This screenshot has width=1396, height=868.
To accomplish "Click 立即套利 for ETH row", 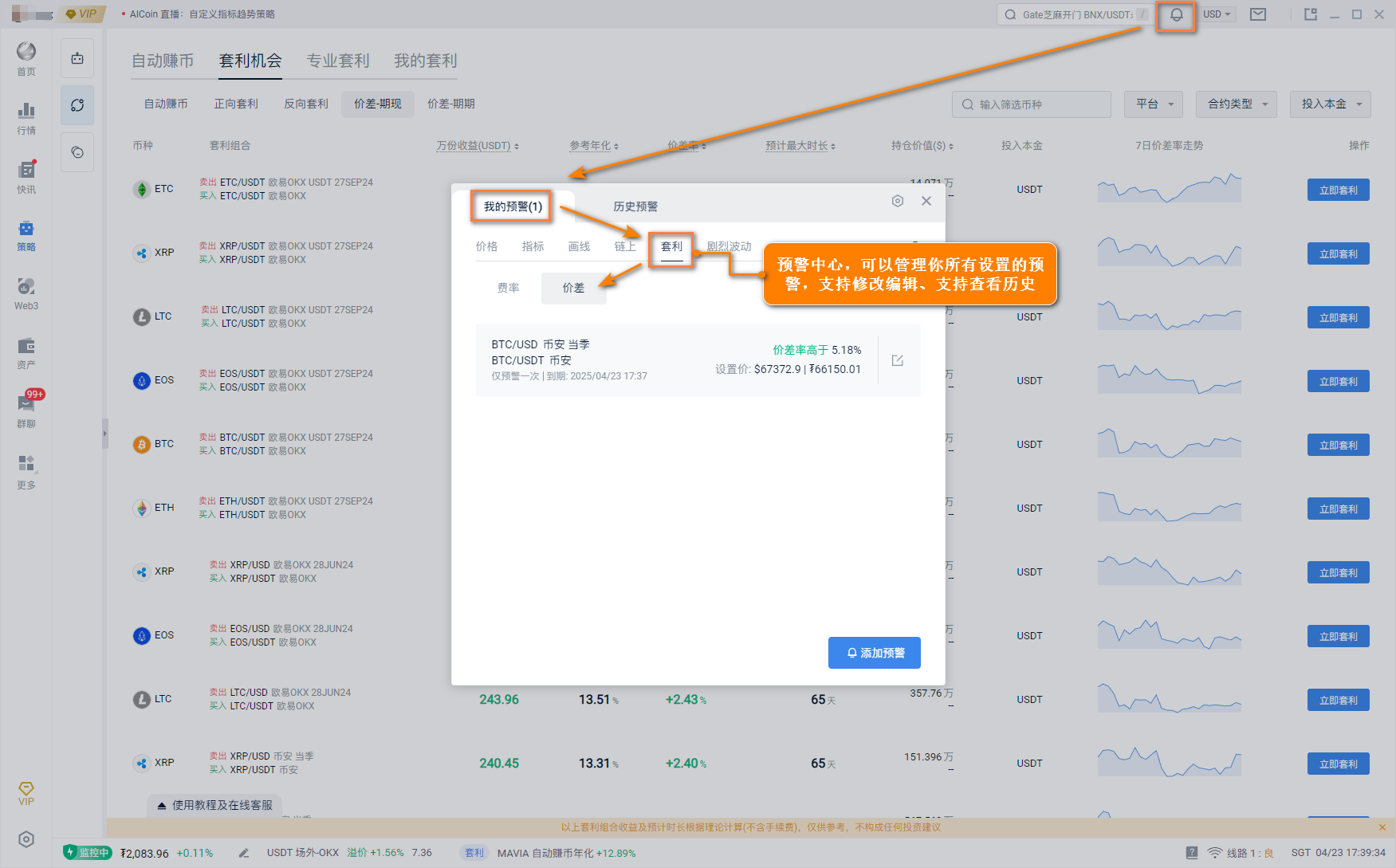I will (x=1339, y=509).
